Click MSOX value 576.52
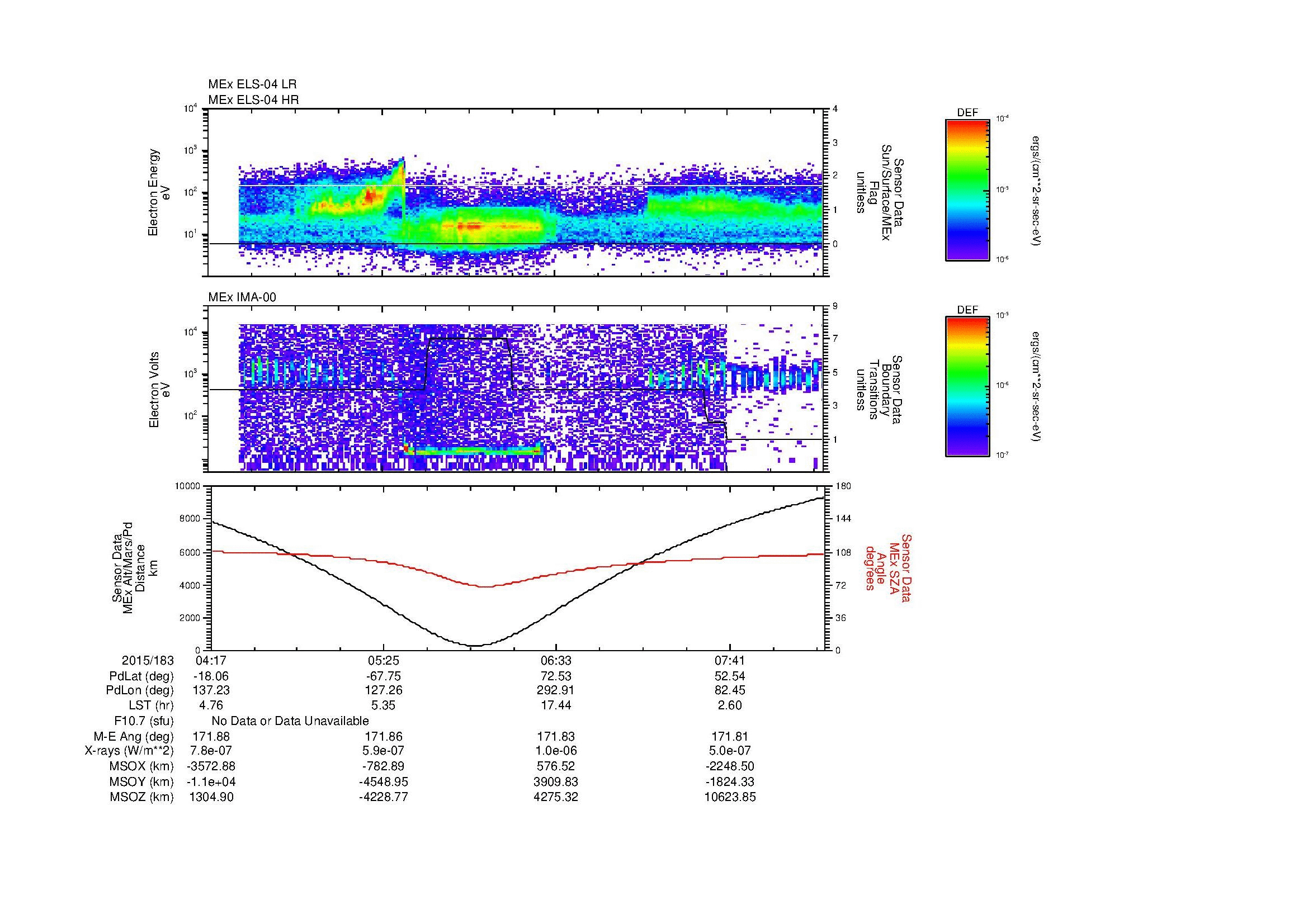This screenshot has width=1308, height=924. point(556,766)
